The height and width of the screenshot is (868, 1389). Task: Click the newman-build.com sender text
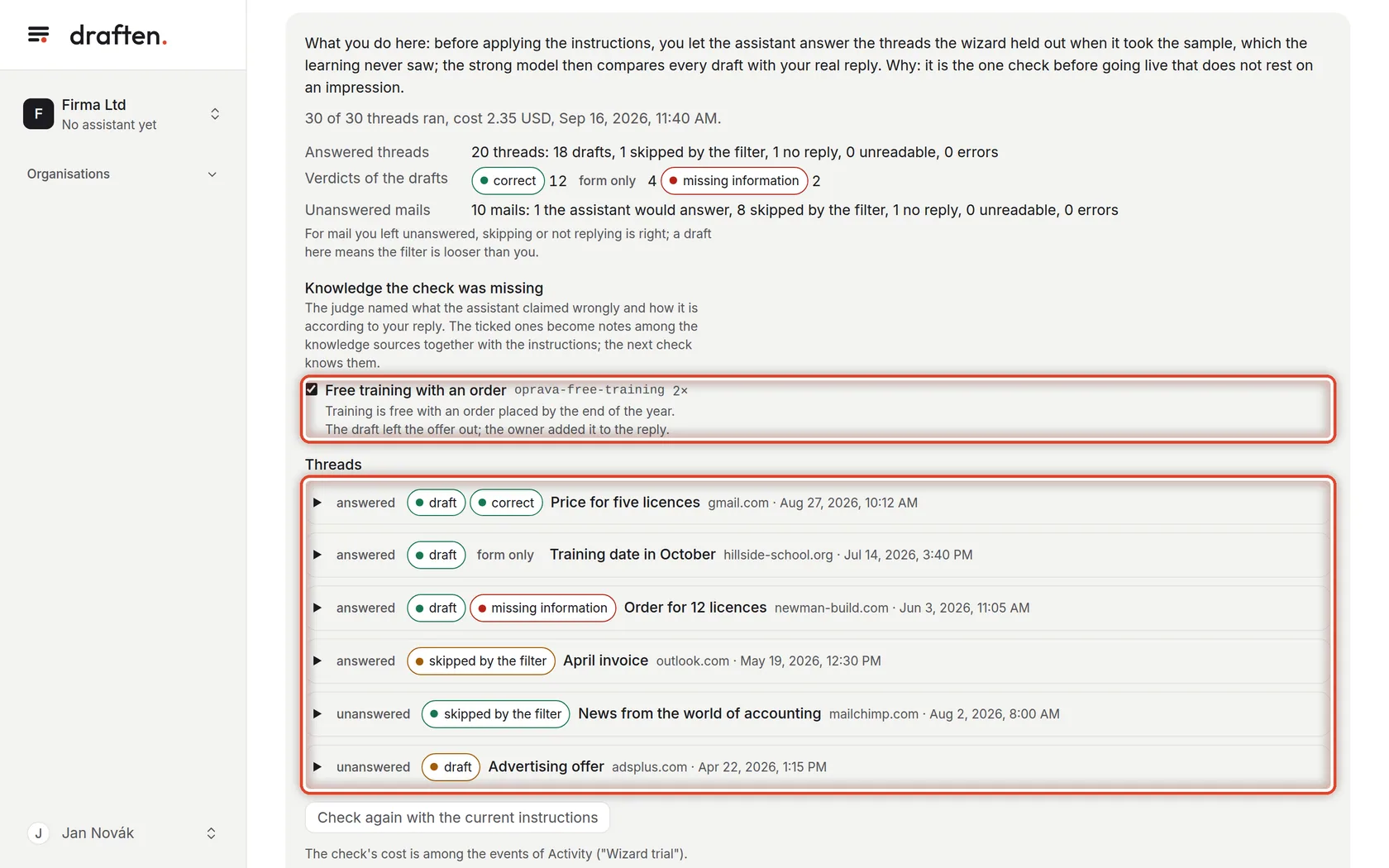pos(832,608)
